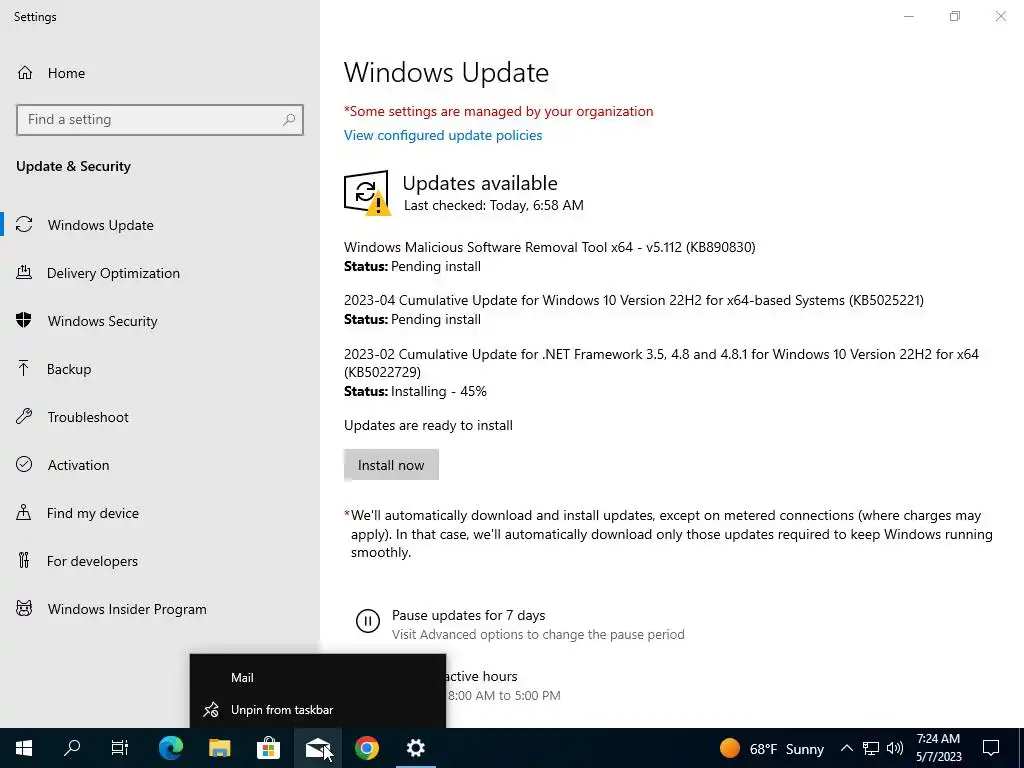Click the KB5025221 cumulative update entry

[633, 300]
